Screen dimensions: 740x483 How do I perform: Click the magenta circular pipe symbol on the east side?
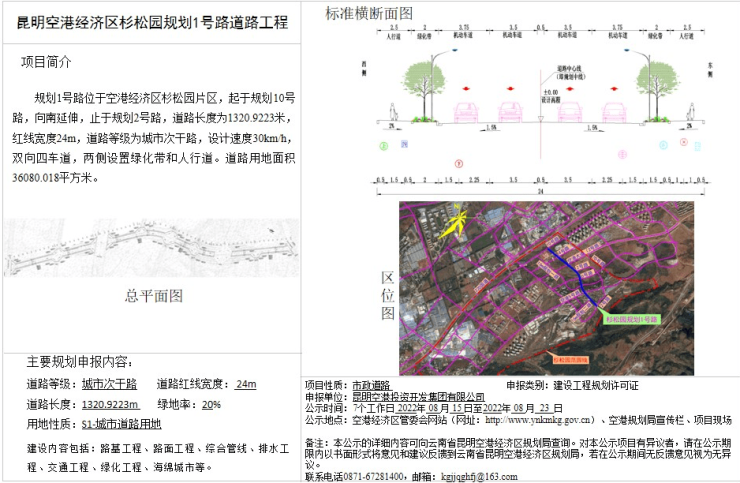[x=622, y=154]
